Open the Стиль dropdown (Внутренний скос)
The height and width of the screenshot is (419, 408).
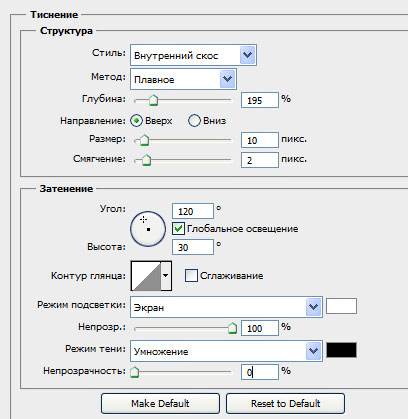(x=193, y=55)
